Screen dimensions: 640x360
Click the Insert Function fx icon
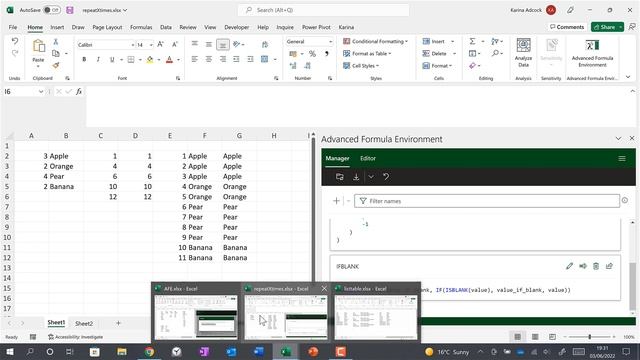(x=79, y=91)
